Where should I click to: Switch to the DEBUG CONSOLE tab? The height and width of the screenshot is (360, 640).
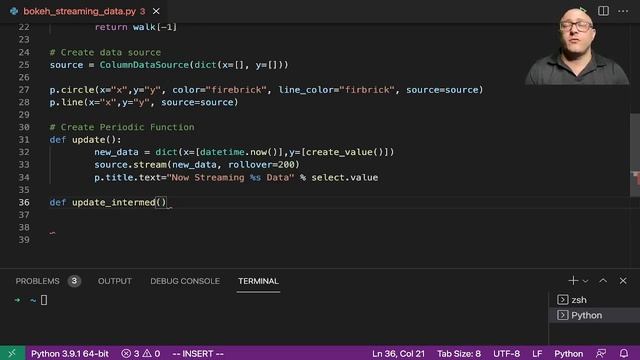point(185,281)
